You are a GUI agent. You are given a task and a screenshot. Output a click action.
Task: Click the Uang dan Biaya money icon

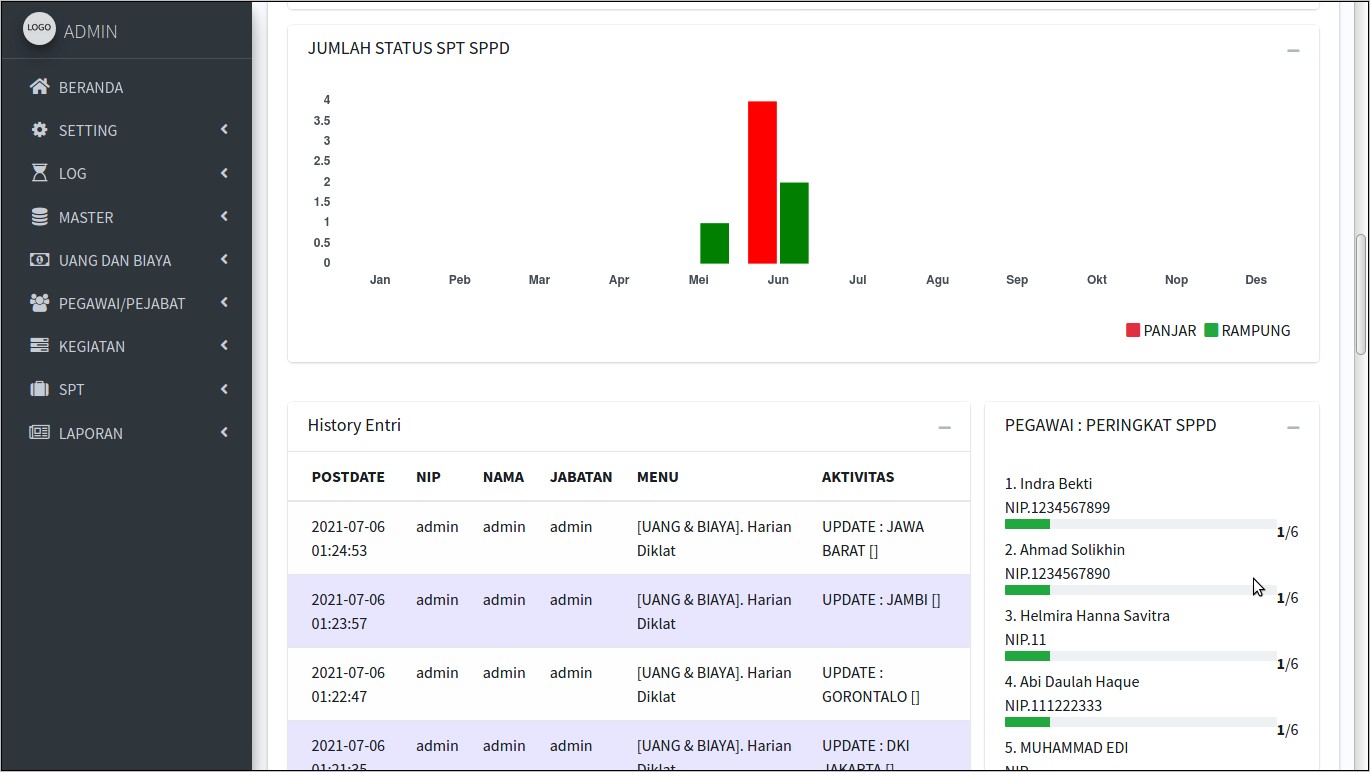[39, 260]
